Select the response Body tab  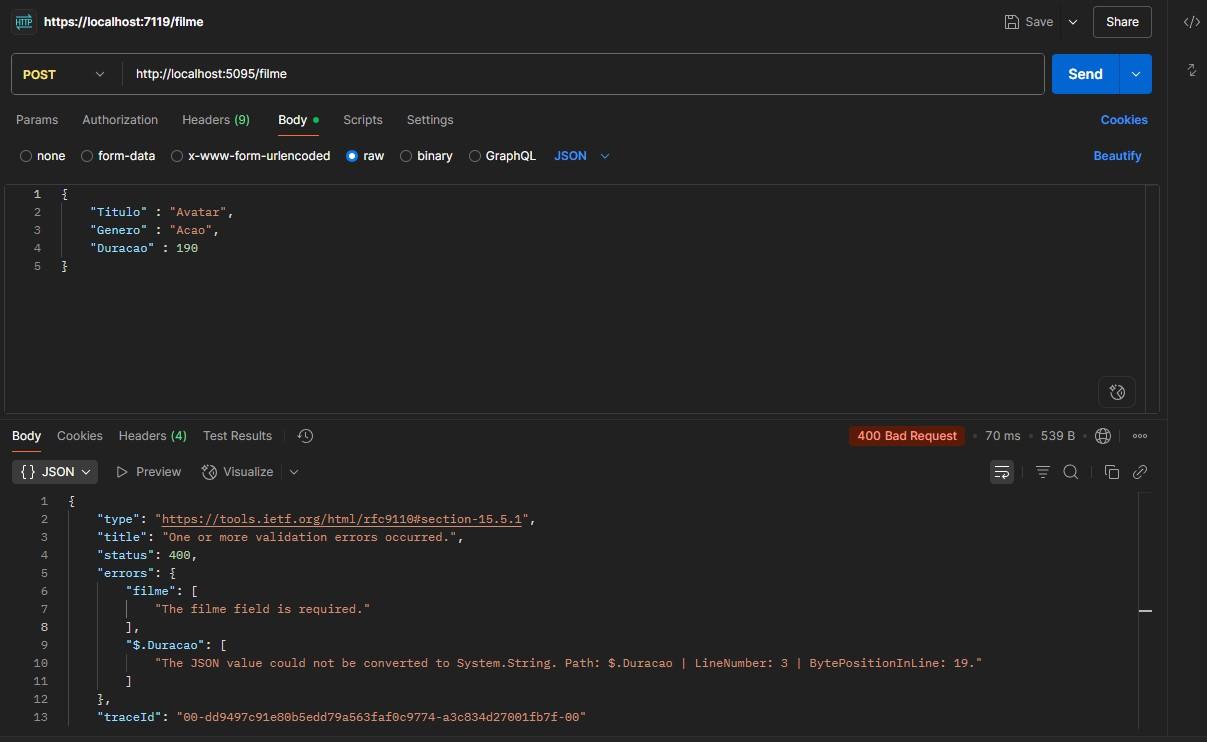[x=26, y=436]
